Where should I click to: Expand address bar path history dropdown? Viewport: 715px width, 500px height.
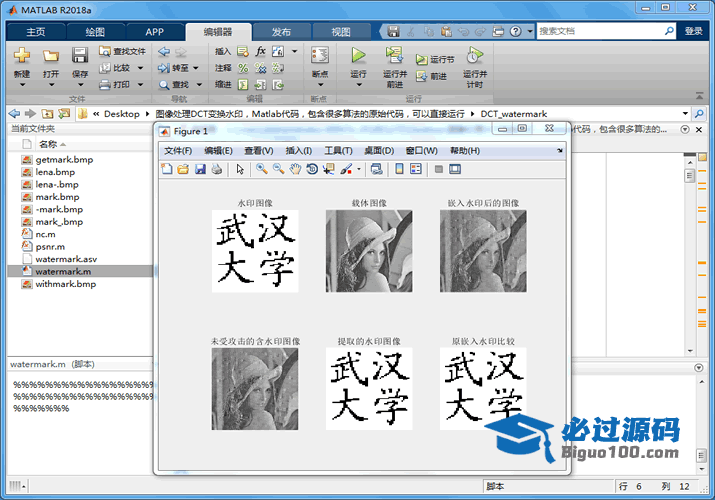(x=685, y=113)
